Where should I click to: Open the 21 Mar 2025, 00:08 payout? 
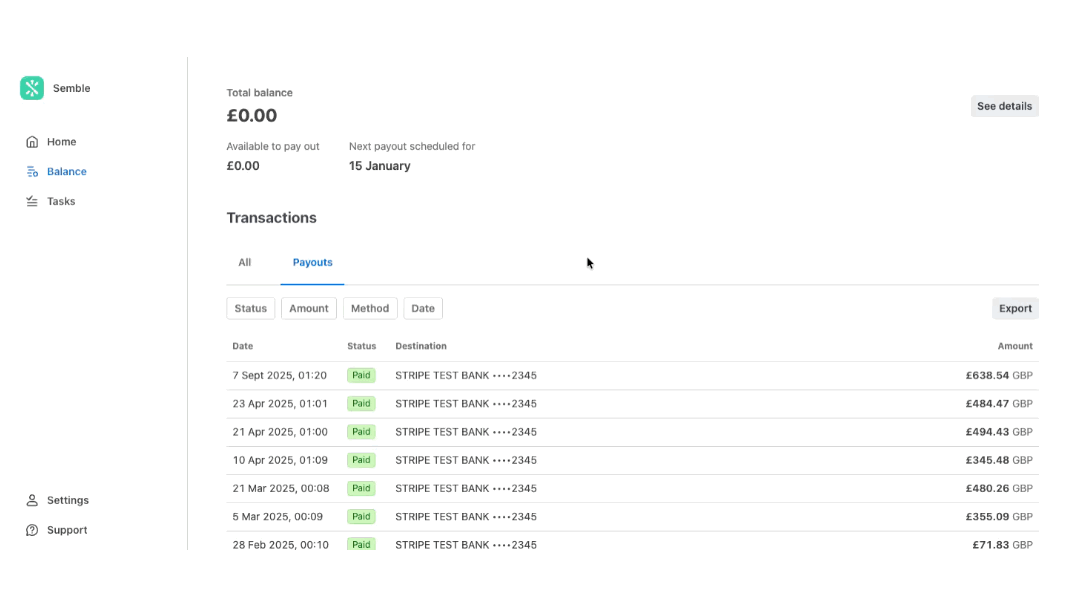[632, 489]
